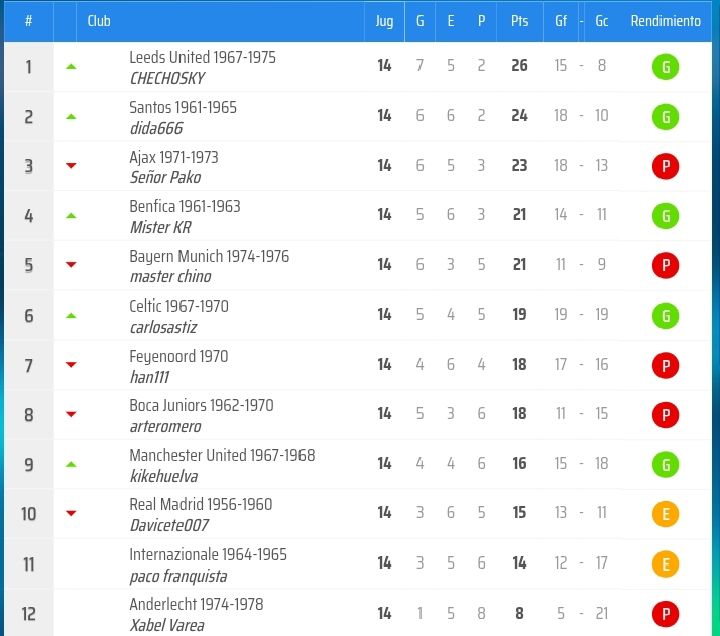Viewport: 720px width, 636px height.
Task: Open Celtic 1967-1970 team link
Action: tap(179, 306)
